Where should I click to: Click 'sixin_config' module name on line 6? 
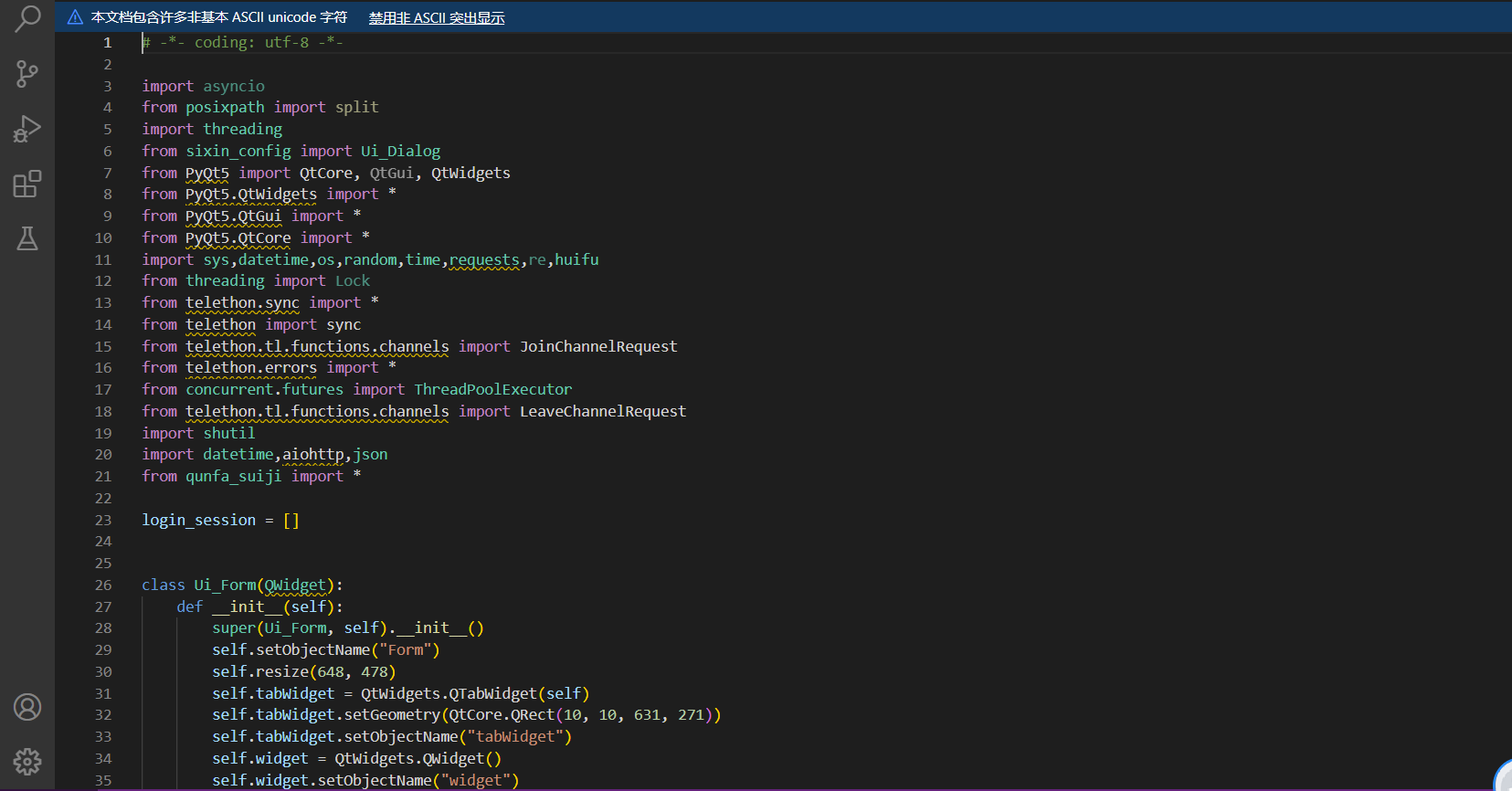(238, 151)
